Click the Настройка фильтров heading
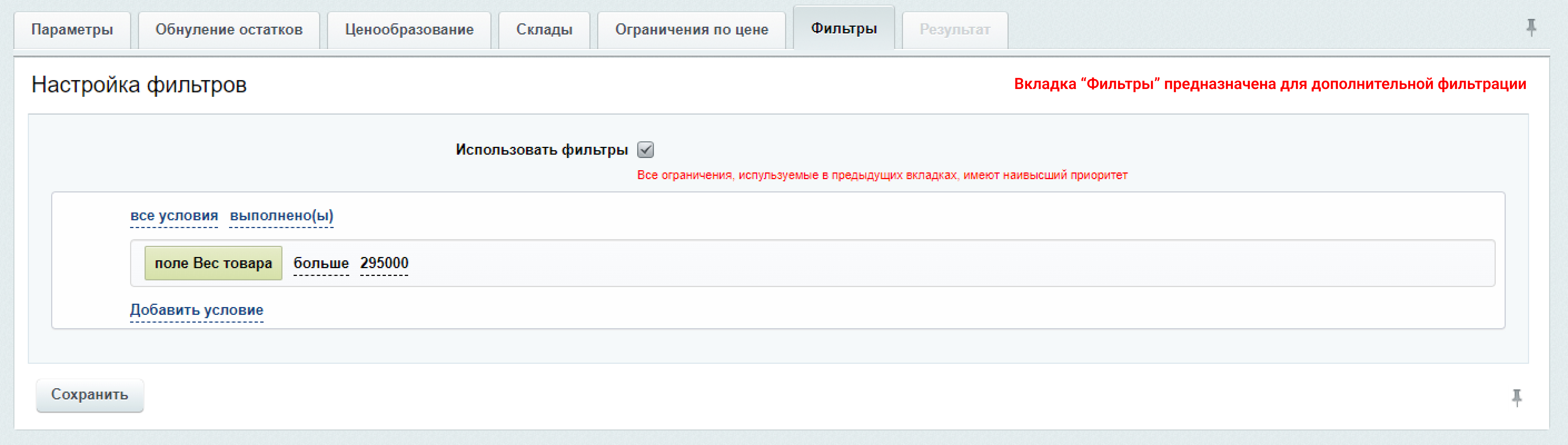 pyautogui.click(x=139, y=85)
